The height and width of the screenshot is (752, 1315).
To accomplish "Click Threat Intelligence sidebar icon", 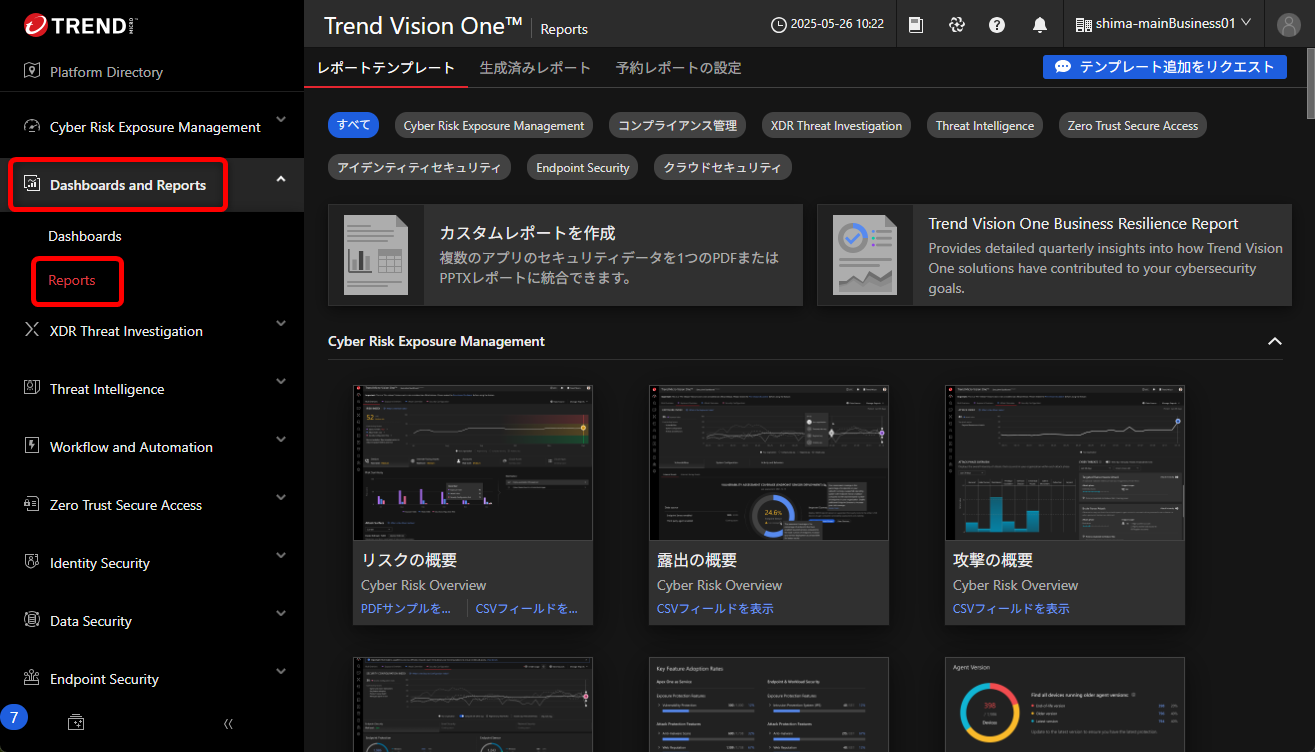I will (32, 388).
